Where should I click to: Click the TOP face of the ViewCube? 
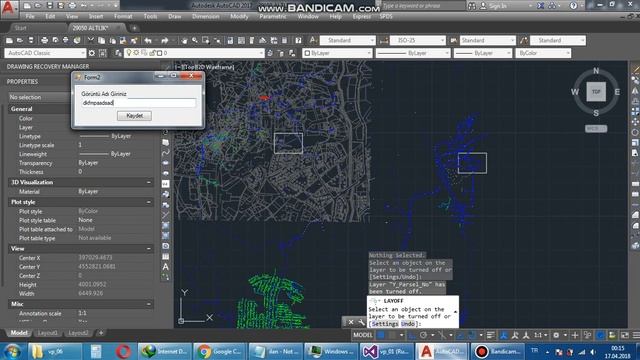point(596,91)
